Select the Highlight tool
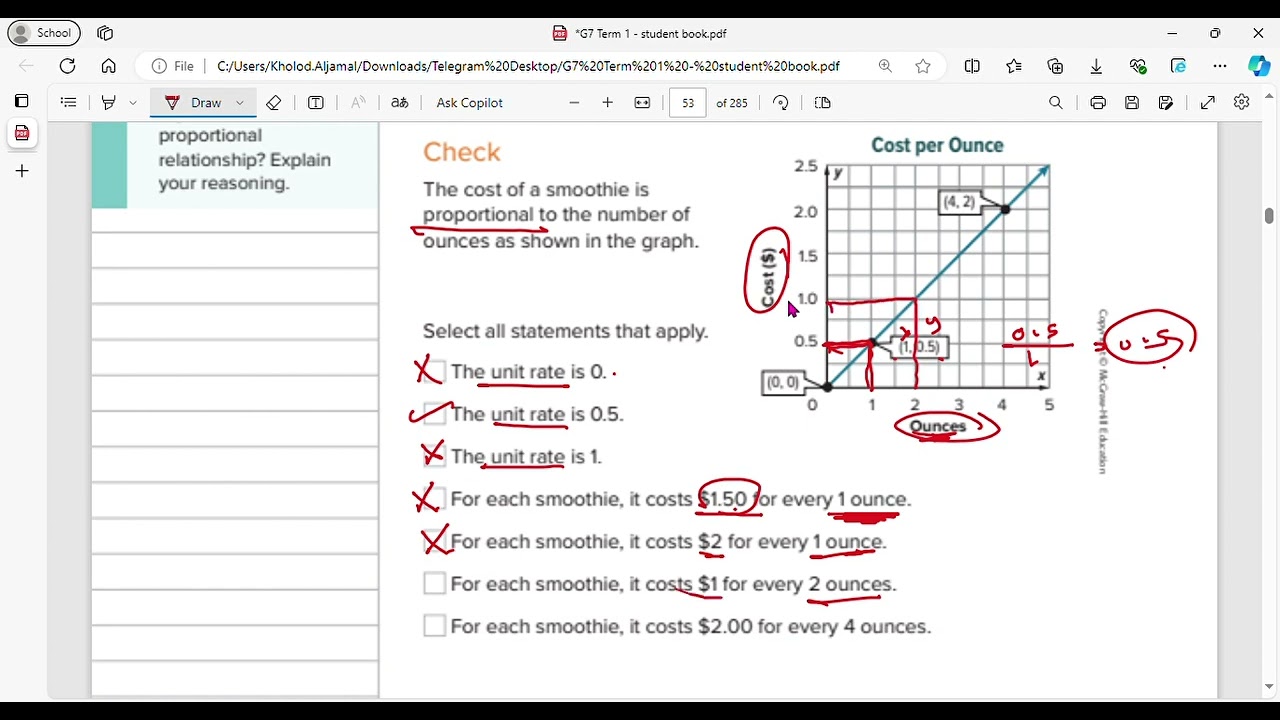1280x720 pixels. pos(109,102)
